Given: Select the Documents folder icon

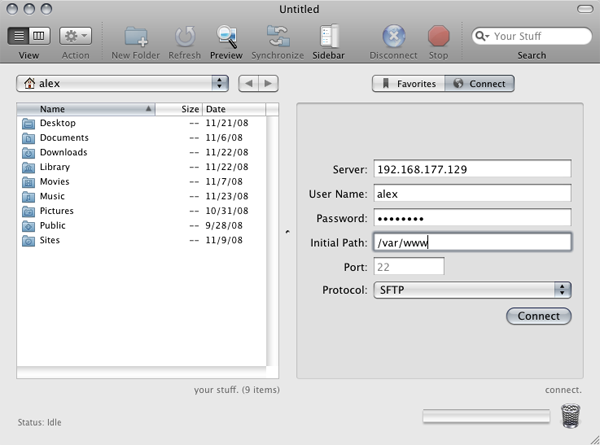Looking at the screenshot, I should tap(28, 138).
